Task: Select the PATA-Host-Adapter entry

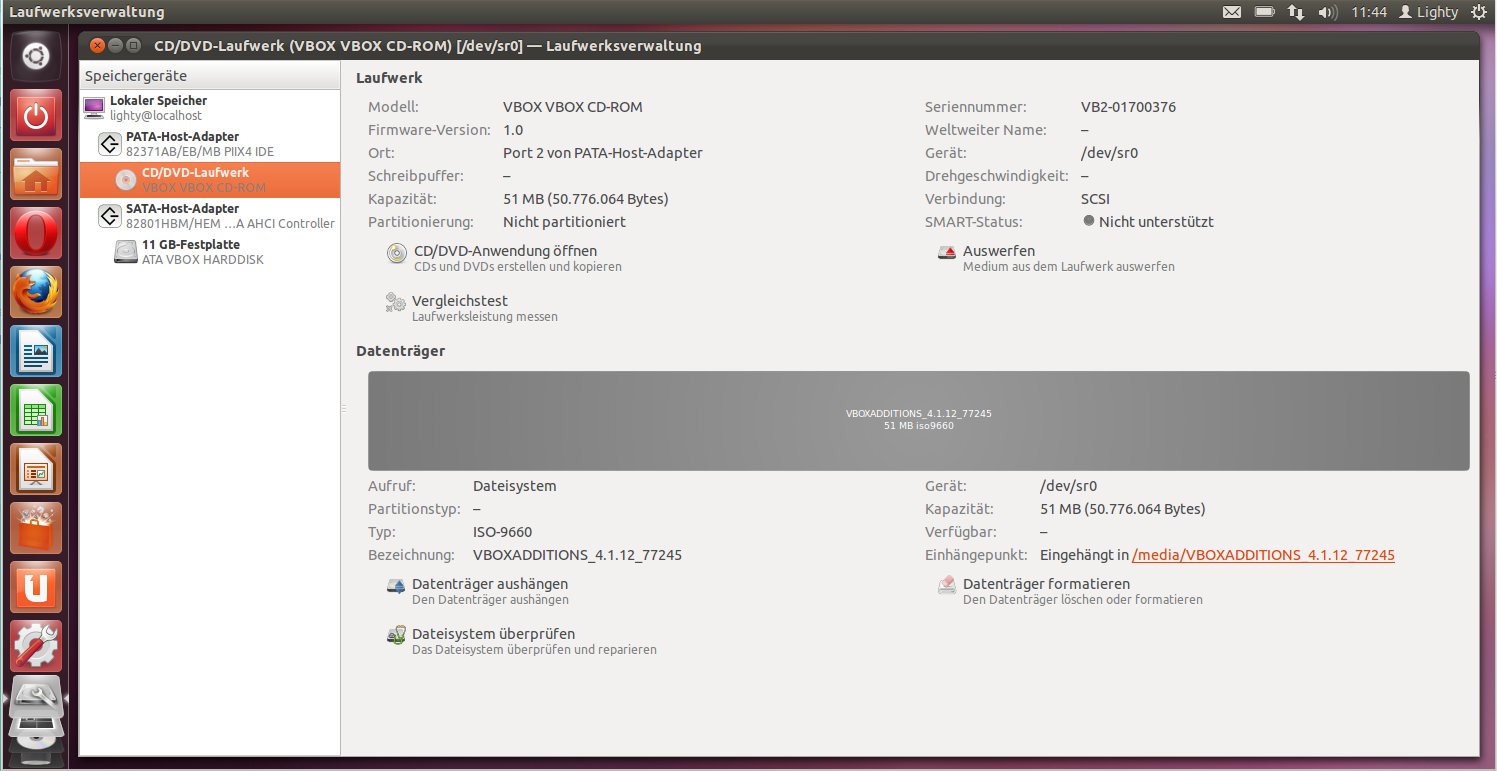Action: tap(210, 144)
